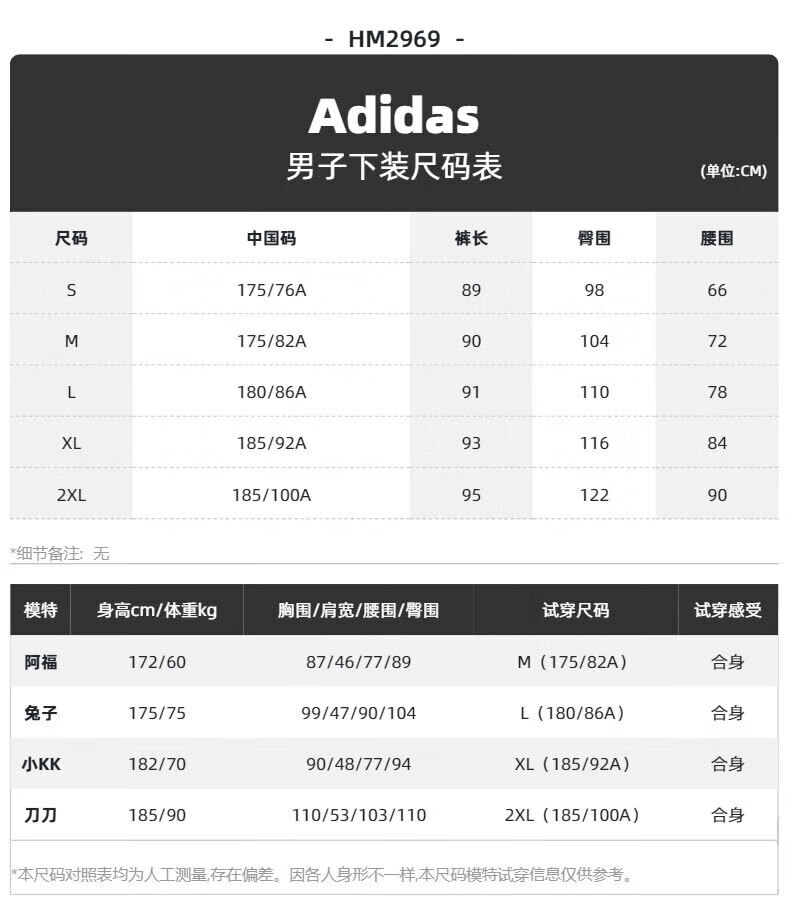Select the 腰围 column header
Image resolution: width=790 pixels, height=916 pixels.
pos(717,238)
